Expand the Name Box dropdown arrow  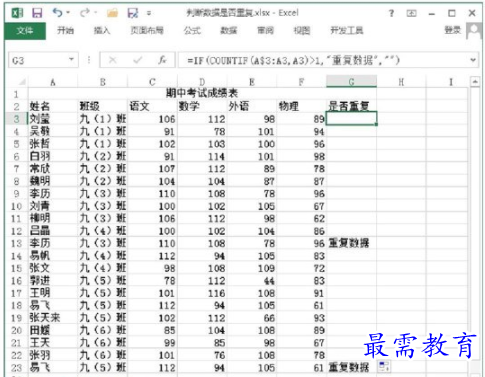[71, 60]
